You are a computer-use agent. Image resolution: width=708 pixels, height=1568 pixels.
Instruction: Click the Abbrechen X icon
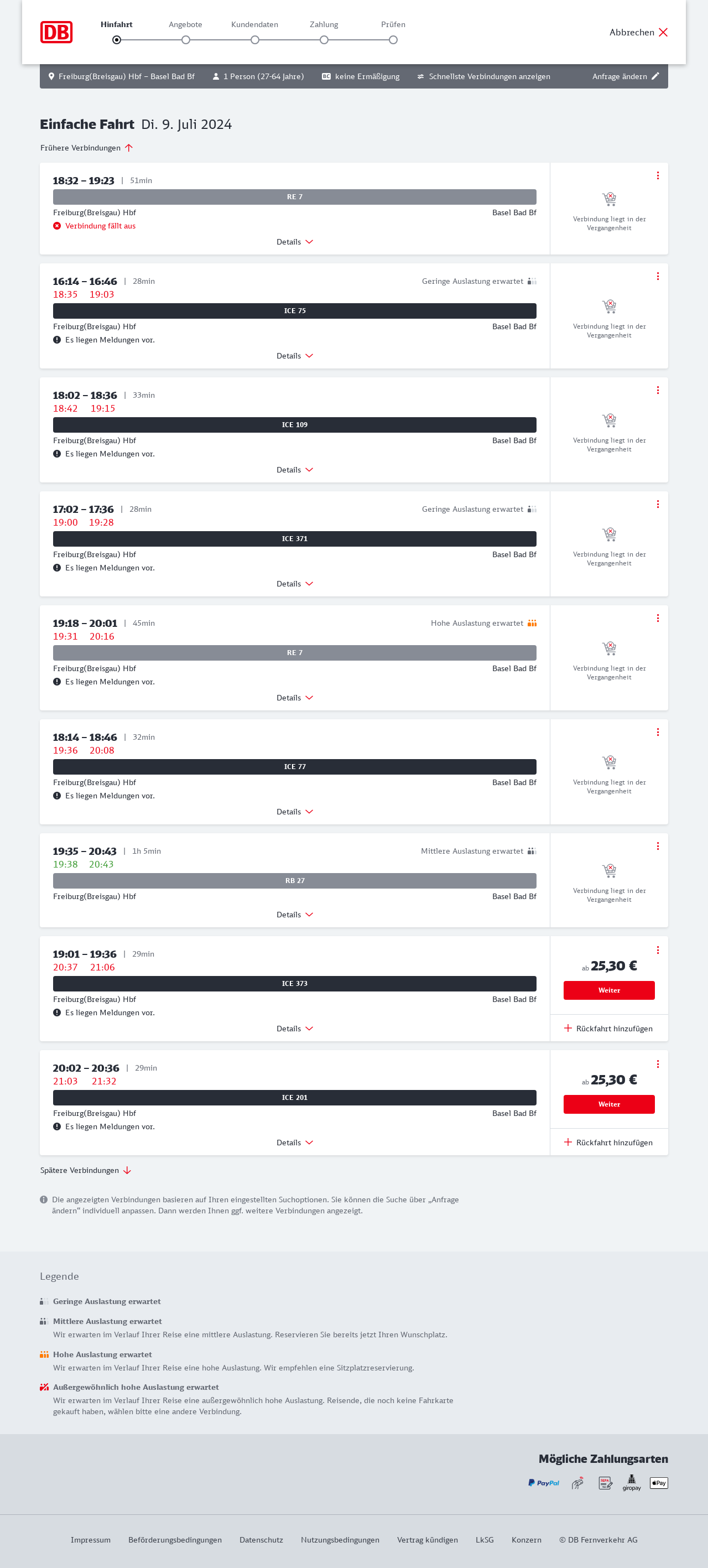(x=663, y=32)
